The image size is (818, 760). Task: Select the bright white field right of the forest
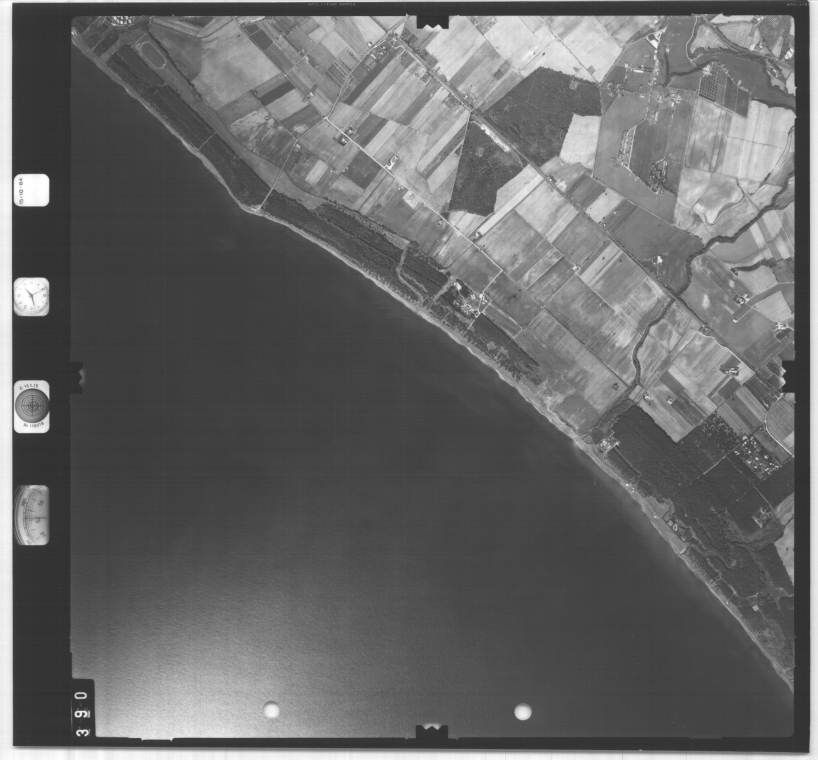[x=582, y=140]
